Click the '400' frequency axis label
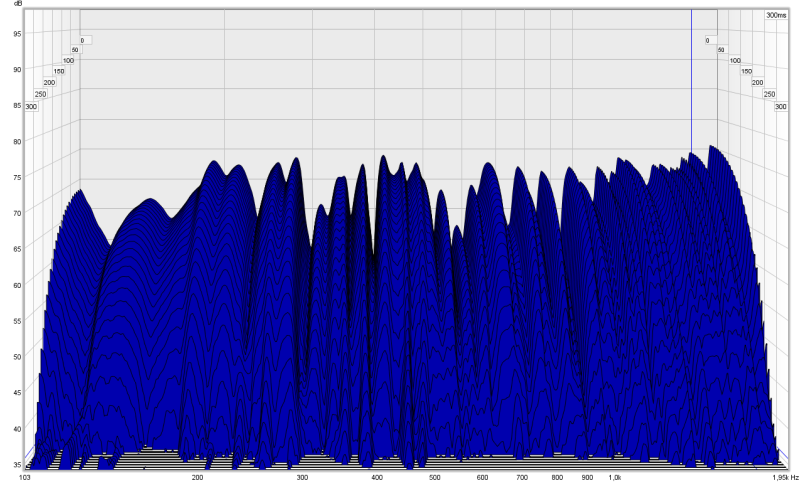 tap(377, 478)
